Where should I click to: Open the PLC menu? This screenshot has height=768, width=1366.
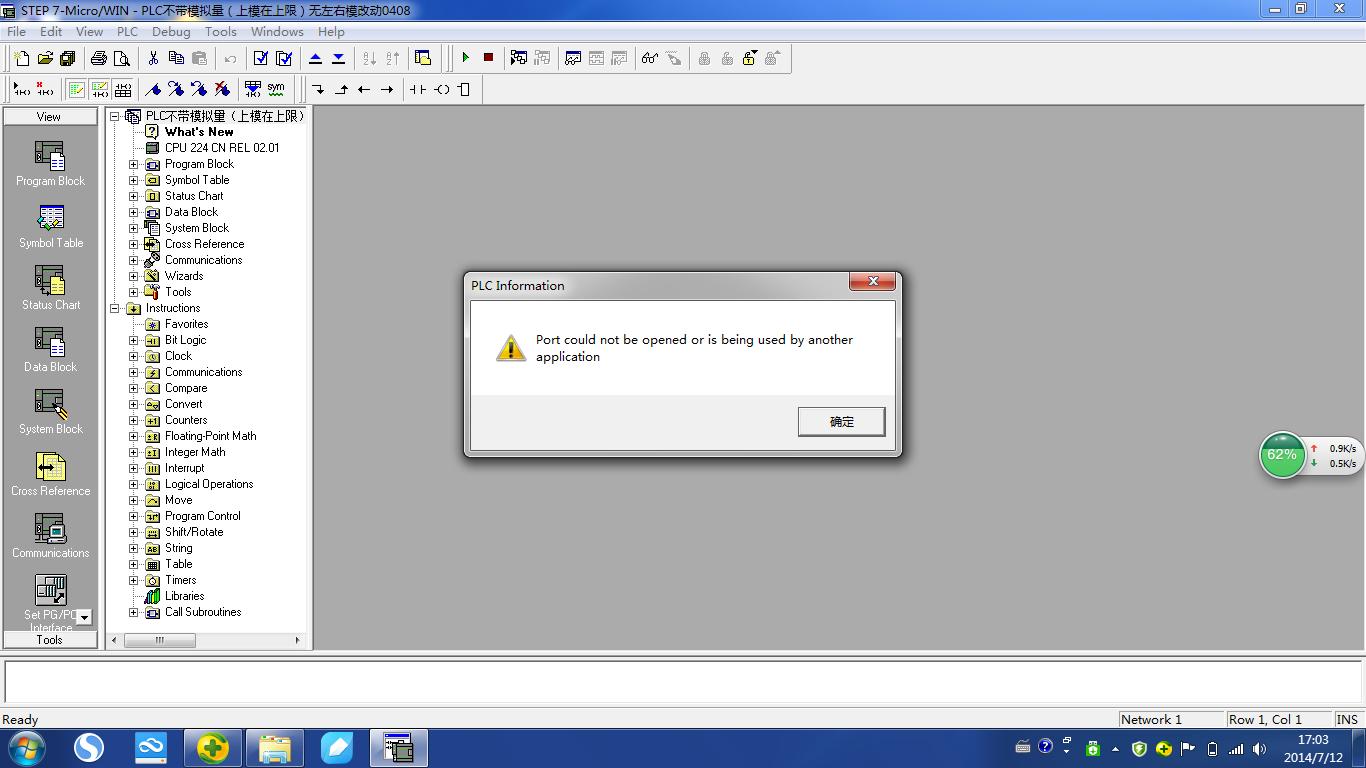(x=127, y=31)
